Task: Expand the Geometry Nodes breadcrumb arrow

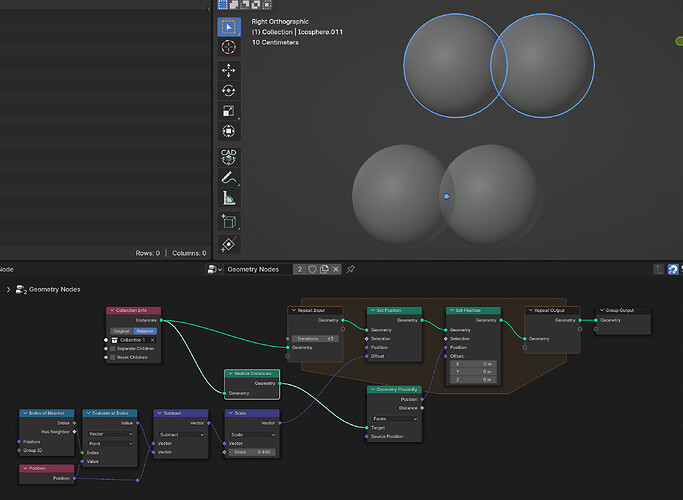Action: tap(8, 289)
